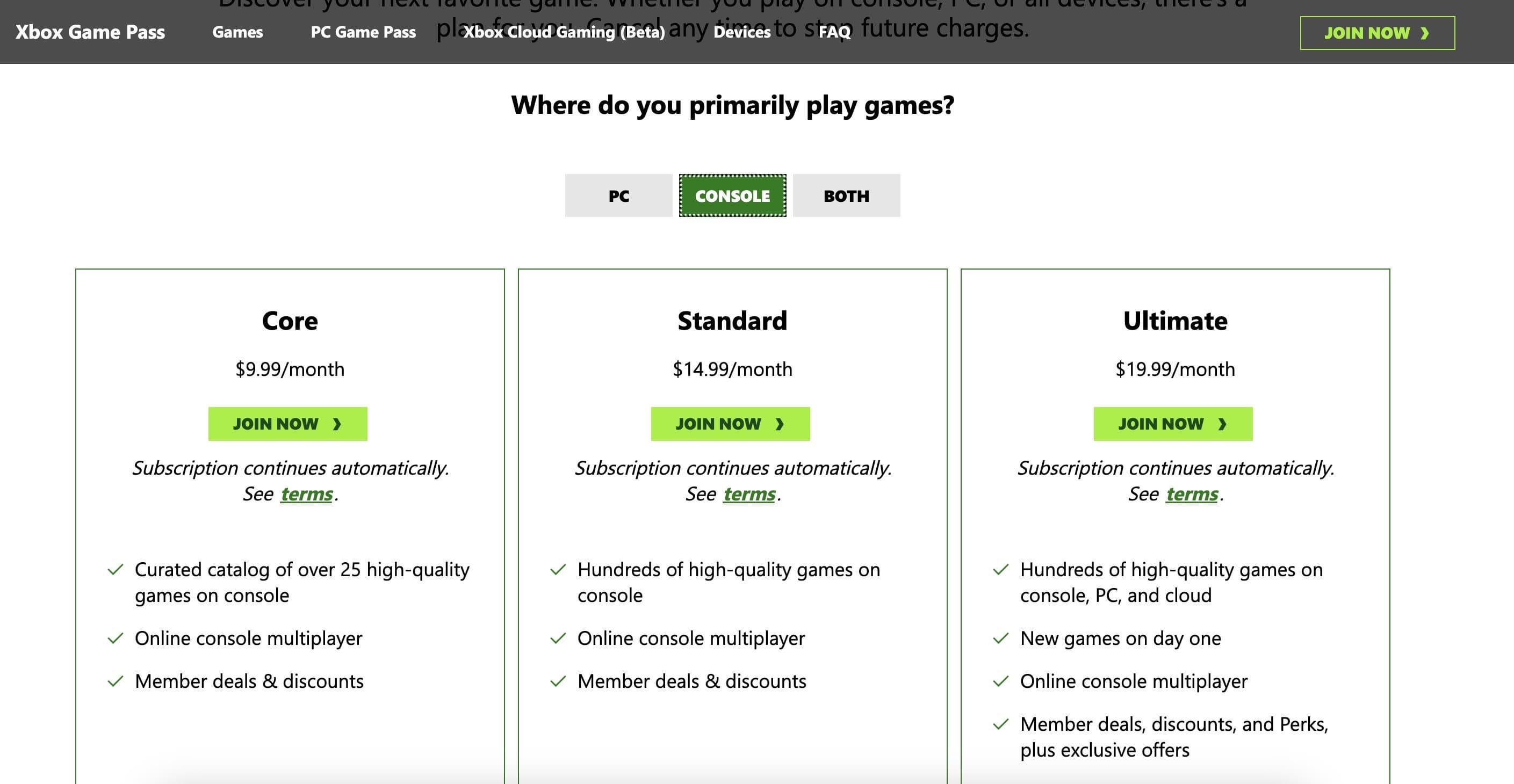Open the Devices navigation link

coord(742,32)
